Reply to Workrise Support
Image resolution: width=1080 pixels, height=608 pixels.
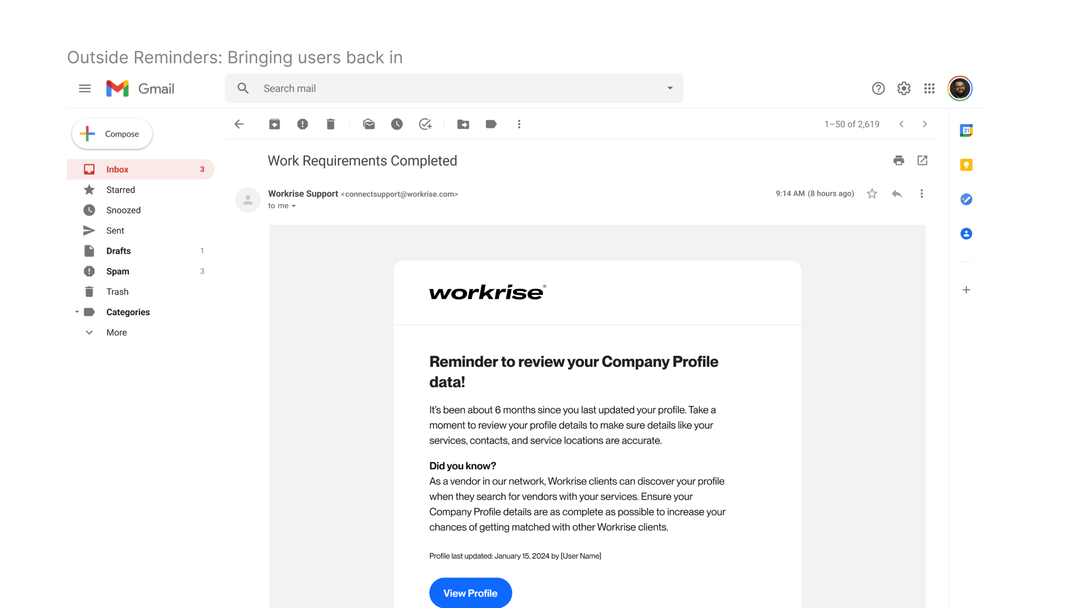897,193
